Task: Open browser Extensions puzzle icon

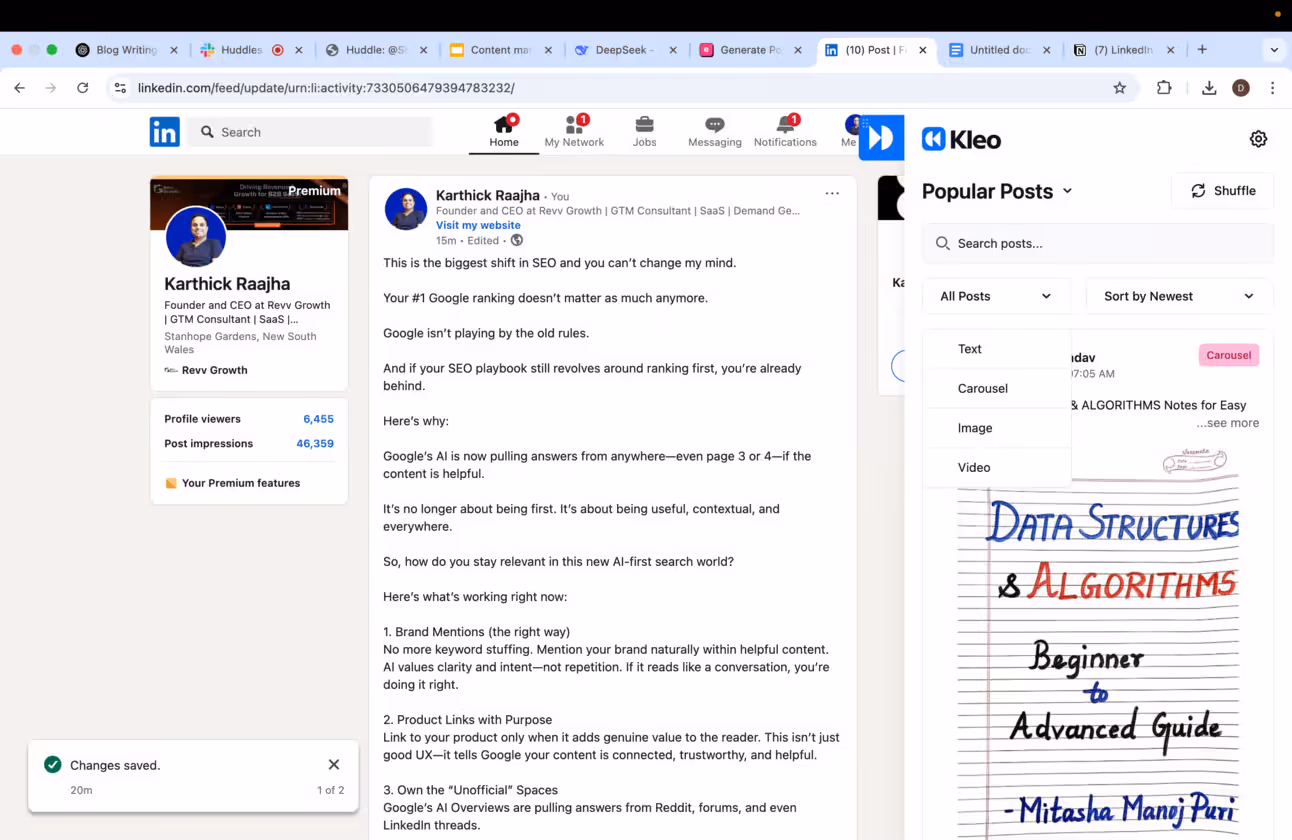Action: tap(1164, 88)
